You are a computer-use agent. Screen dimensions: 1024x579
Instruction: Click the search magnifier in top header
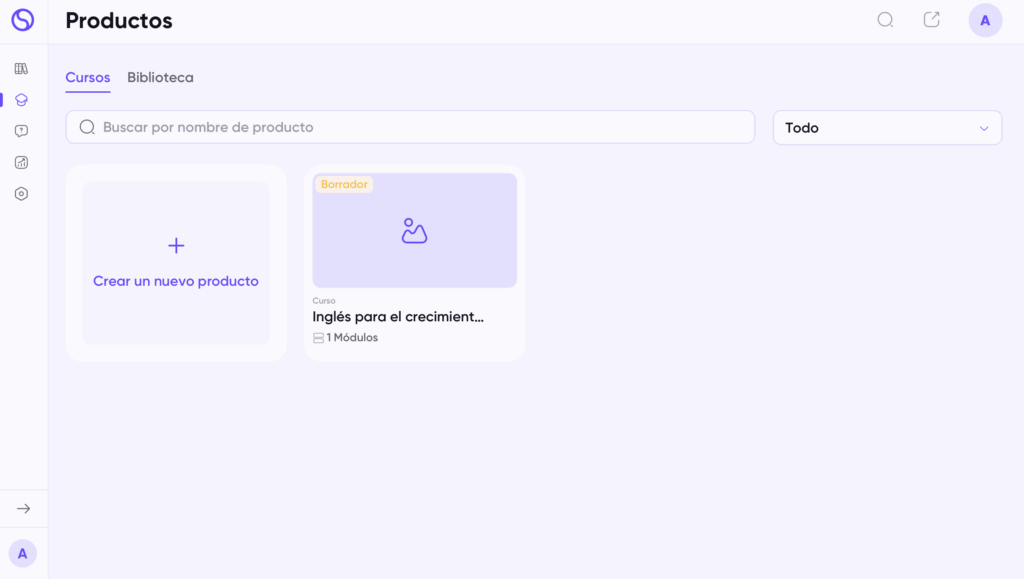click(885, 20)
